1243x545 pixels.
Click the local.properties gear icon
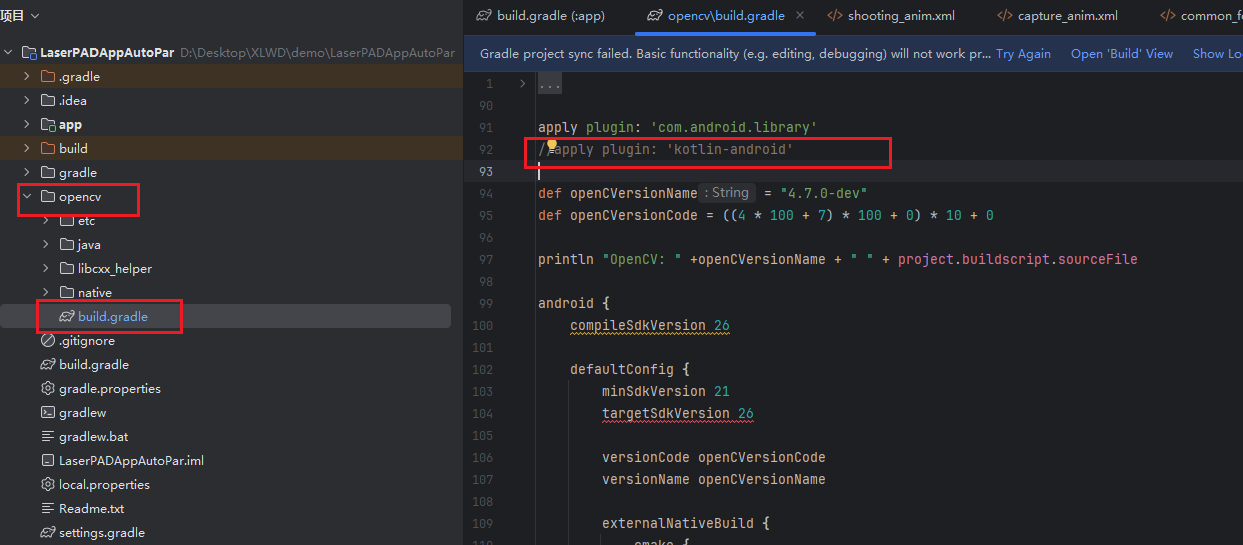[48, 484]
